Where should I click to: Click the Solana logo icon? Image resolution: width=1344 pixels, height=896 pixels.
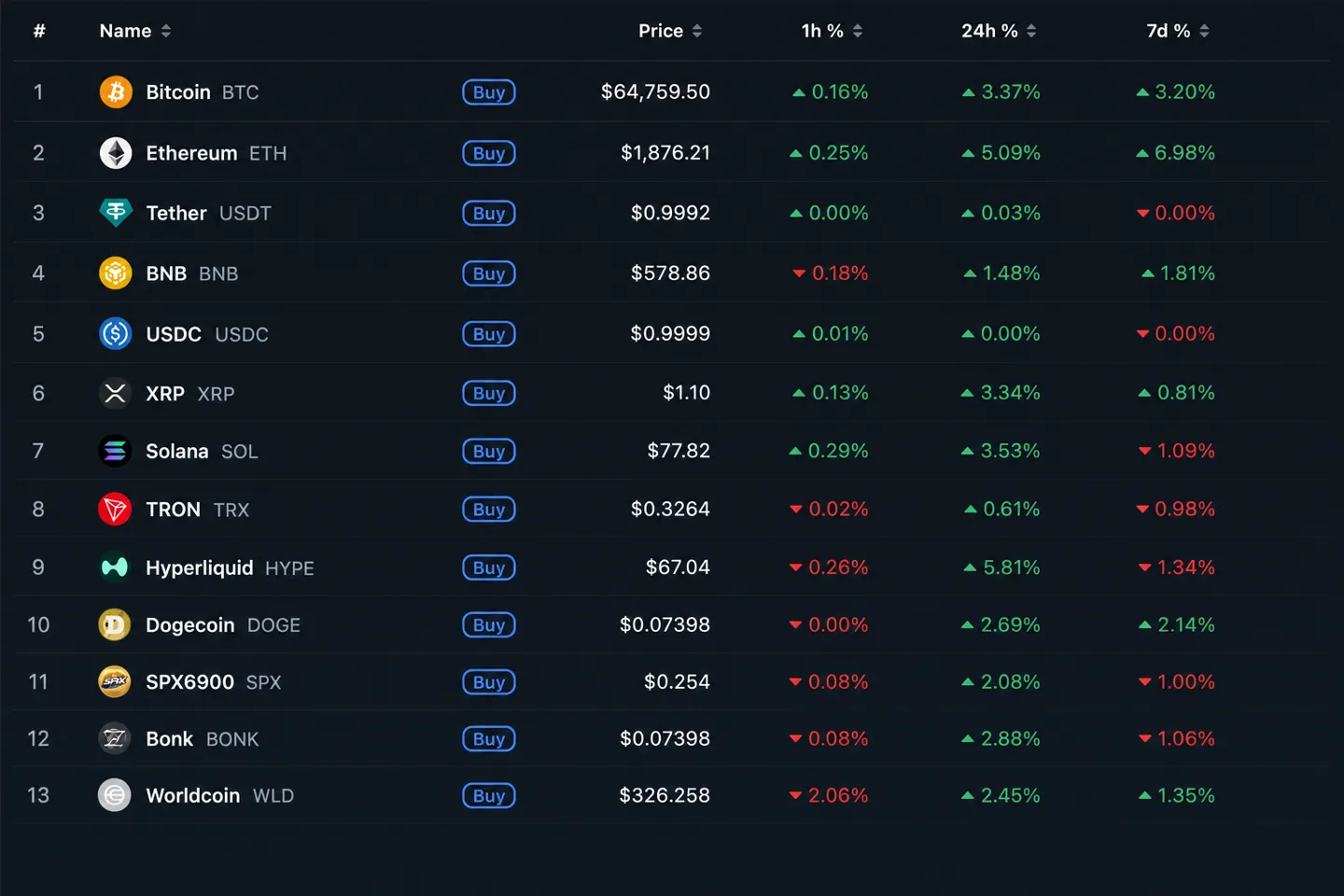point(116,452)
